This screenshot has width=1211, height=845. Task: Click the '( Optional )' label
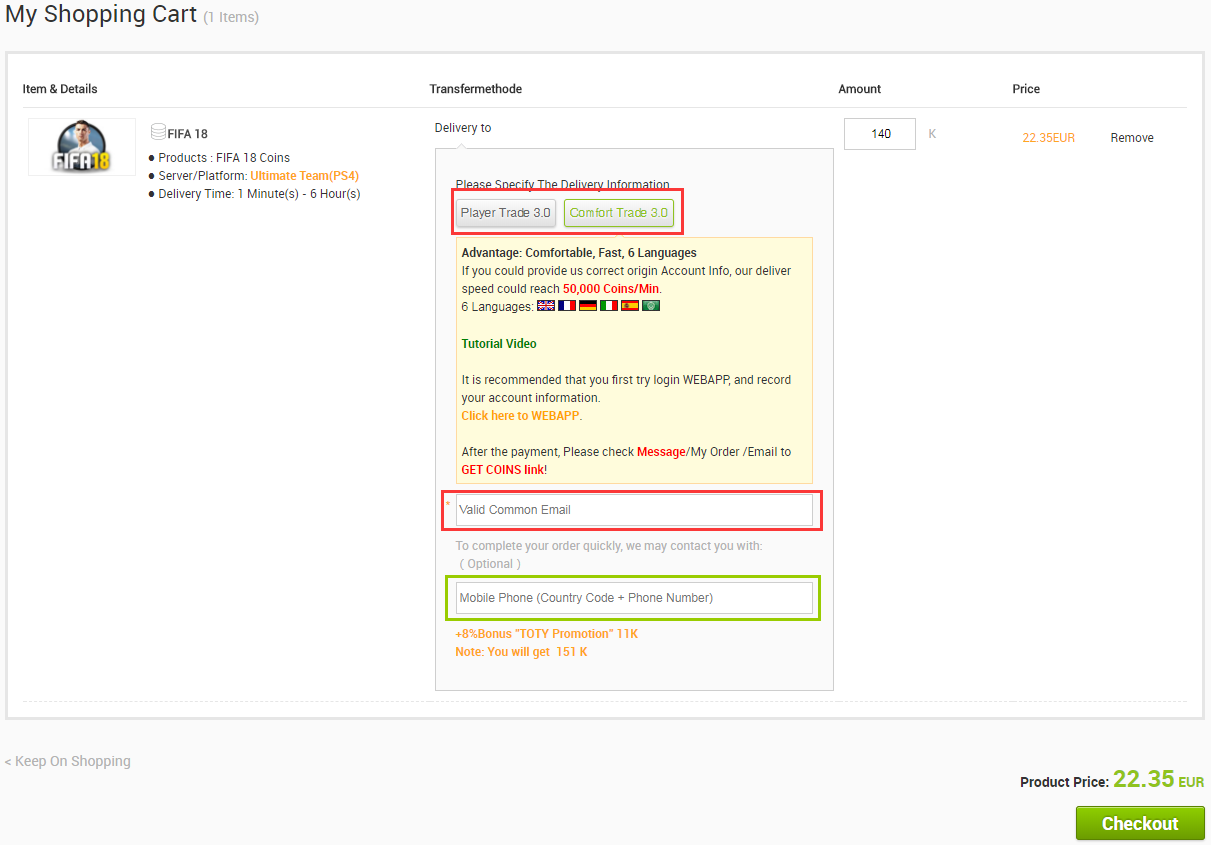click(x=490, y=564)
